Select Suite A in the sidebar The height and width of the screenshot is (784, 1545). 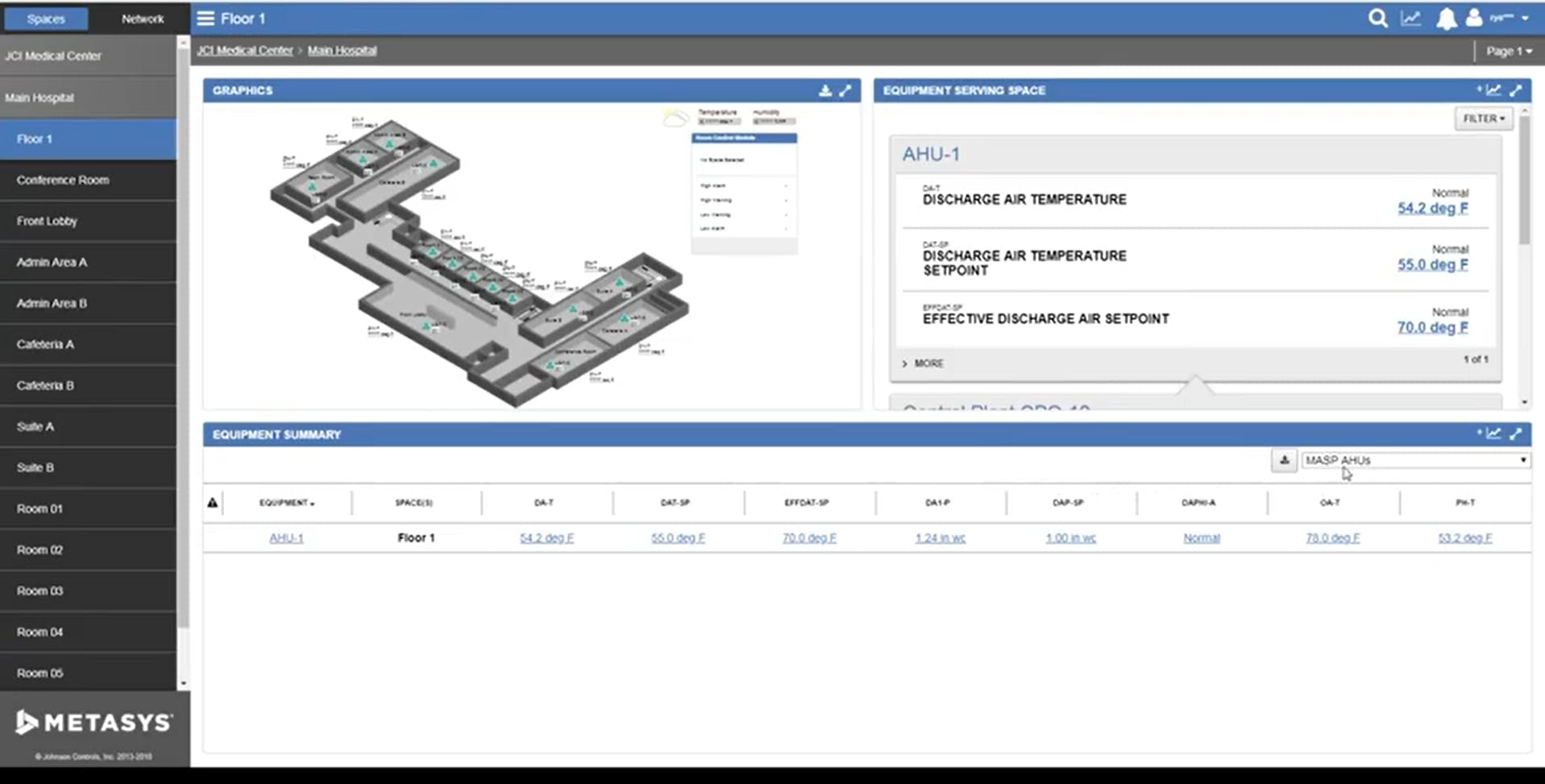tap(89, 426)
